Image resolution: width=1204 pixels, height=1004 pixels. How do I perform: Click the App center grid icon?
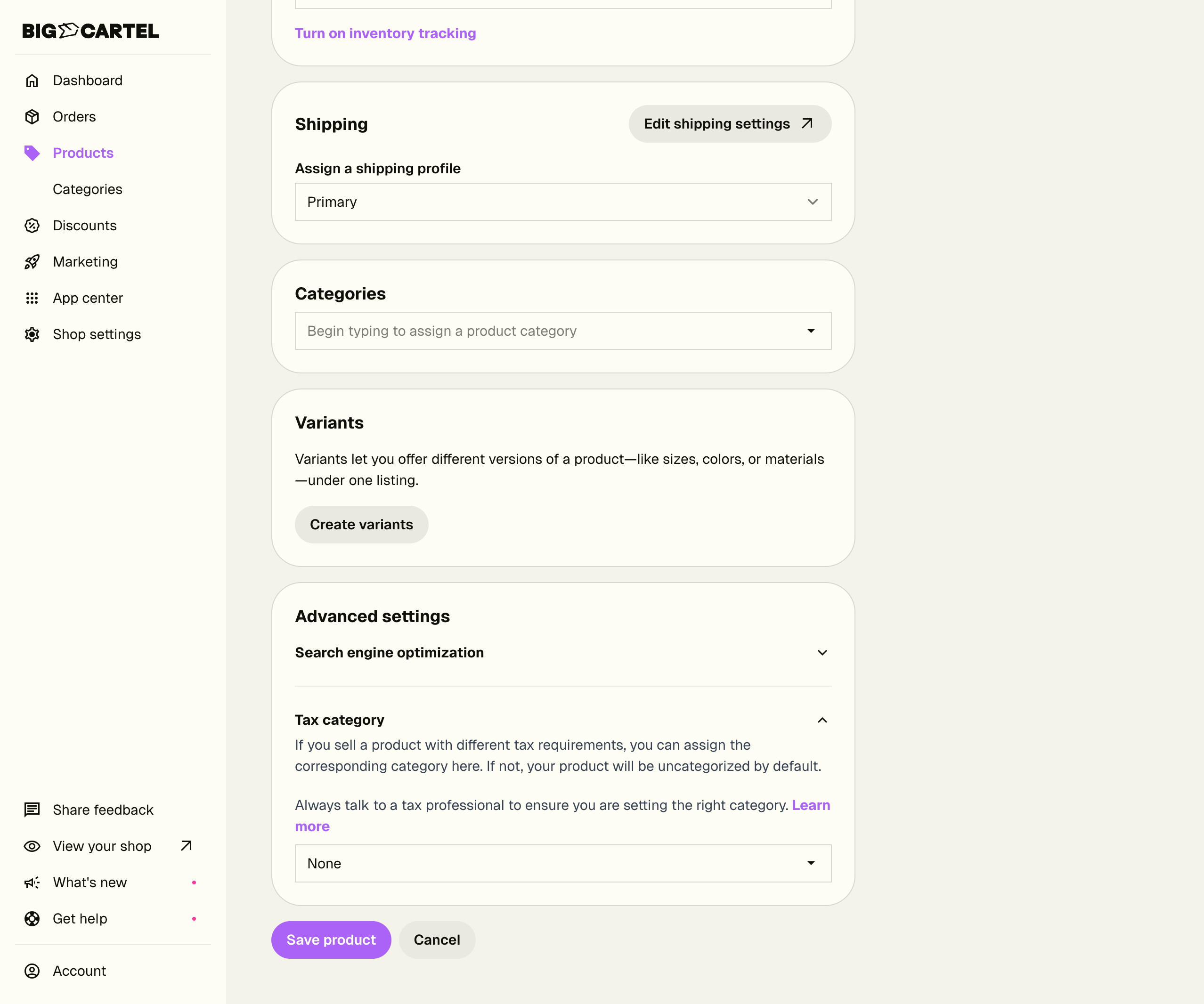(x=32, y=298)
